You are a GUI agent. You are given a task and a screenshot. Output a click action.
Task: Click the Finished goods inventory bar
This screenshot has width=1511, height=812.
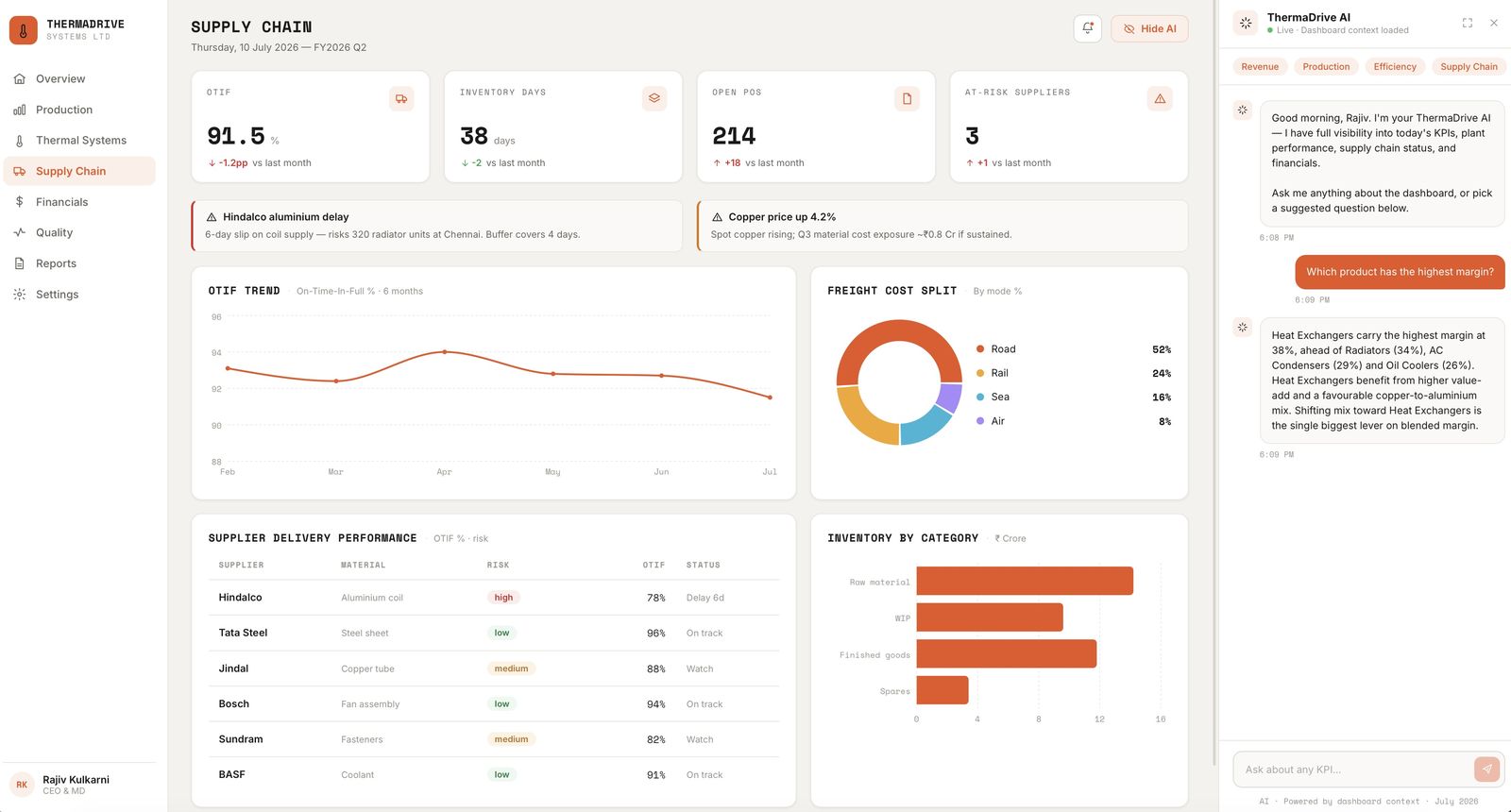1007,653
